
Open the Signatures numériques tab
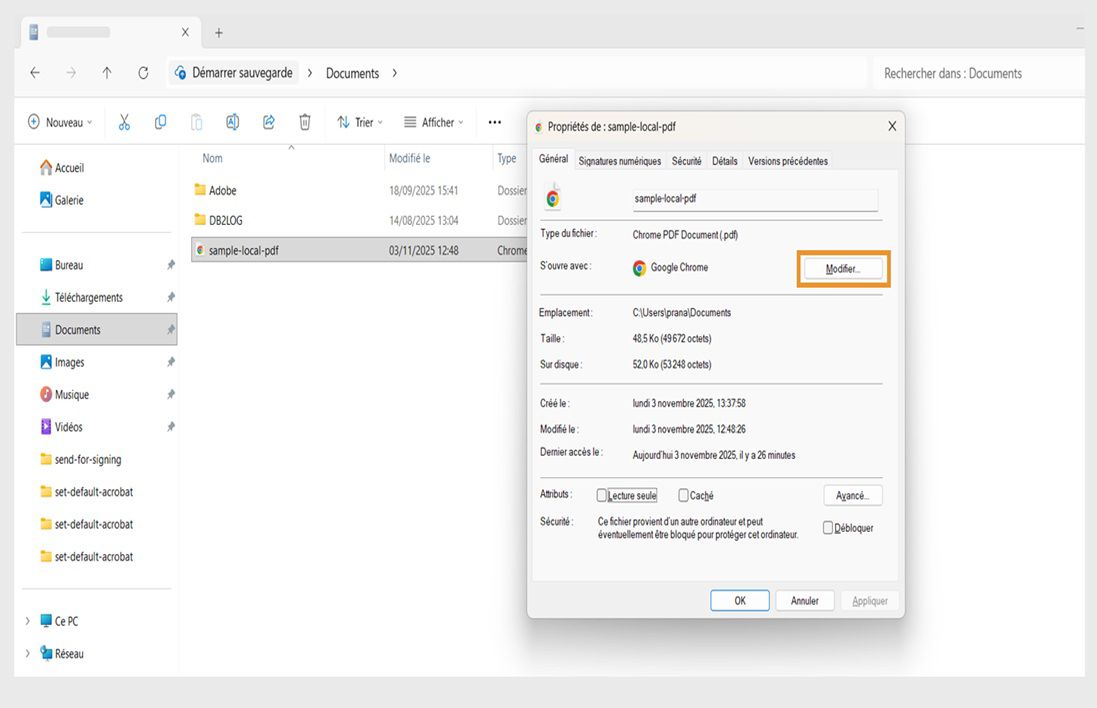619,160
